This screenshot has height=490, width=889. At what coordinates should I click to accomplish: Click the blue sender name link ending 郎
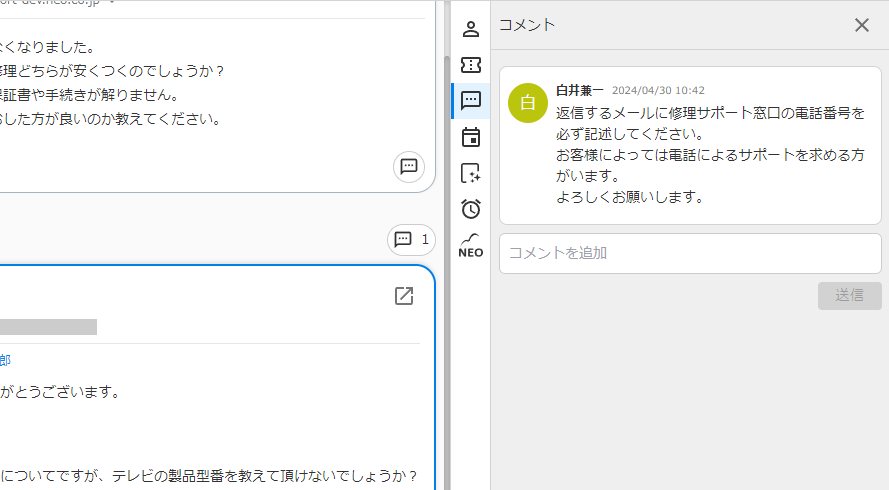pos(5,360)
